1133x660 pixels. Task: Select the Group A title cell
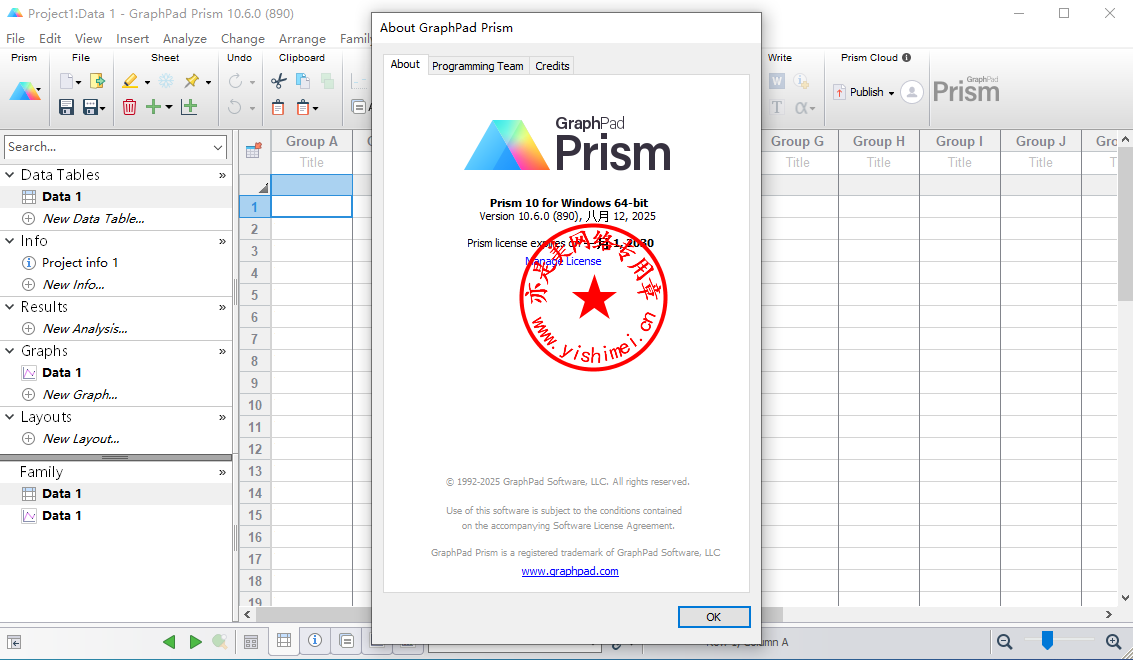(311, 163)
